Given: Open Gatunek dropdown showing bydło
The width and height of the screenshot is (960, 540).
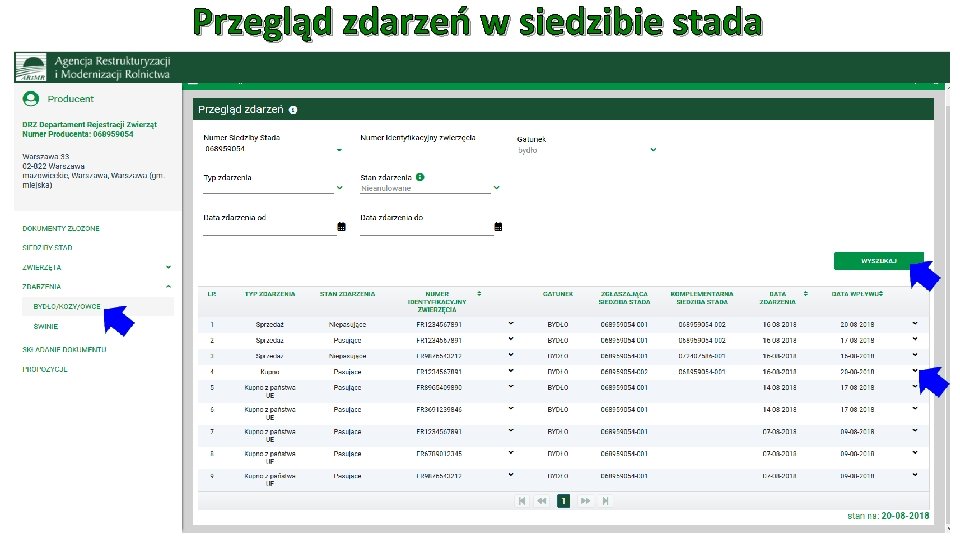Looking at the screenshot, I should (653, 149).
